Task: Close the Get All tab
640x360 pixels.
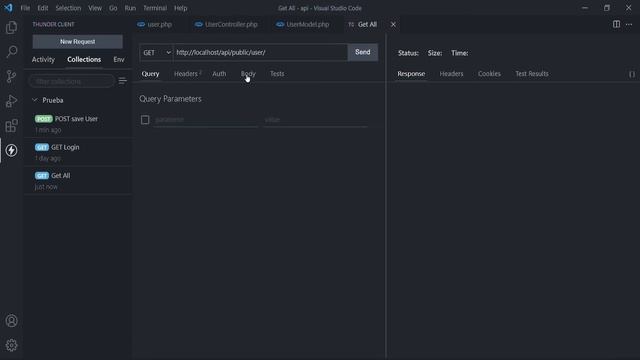Action: click(x=393, y=24)
